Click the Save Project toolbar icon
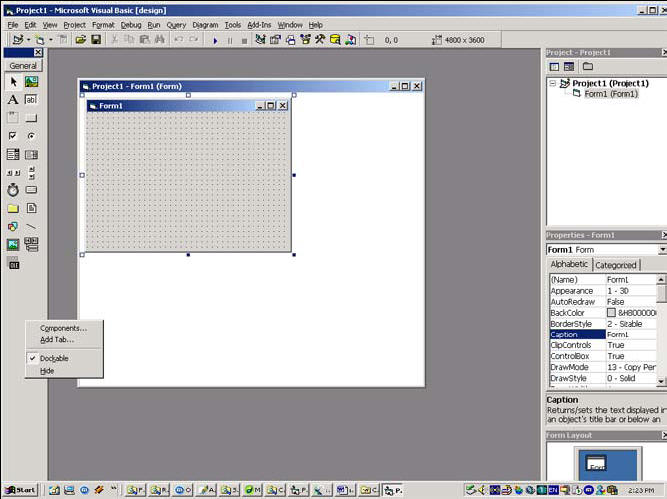 (x=96, y=40)
